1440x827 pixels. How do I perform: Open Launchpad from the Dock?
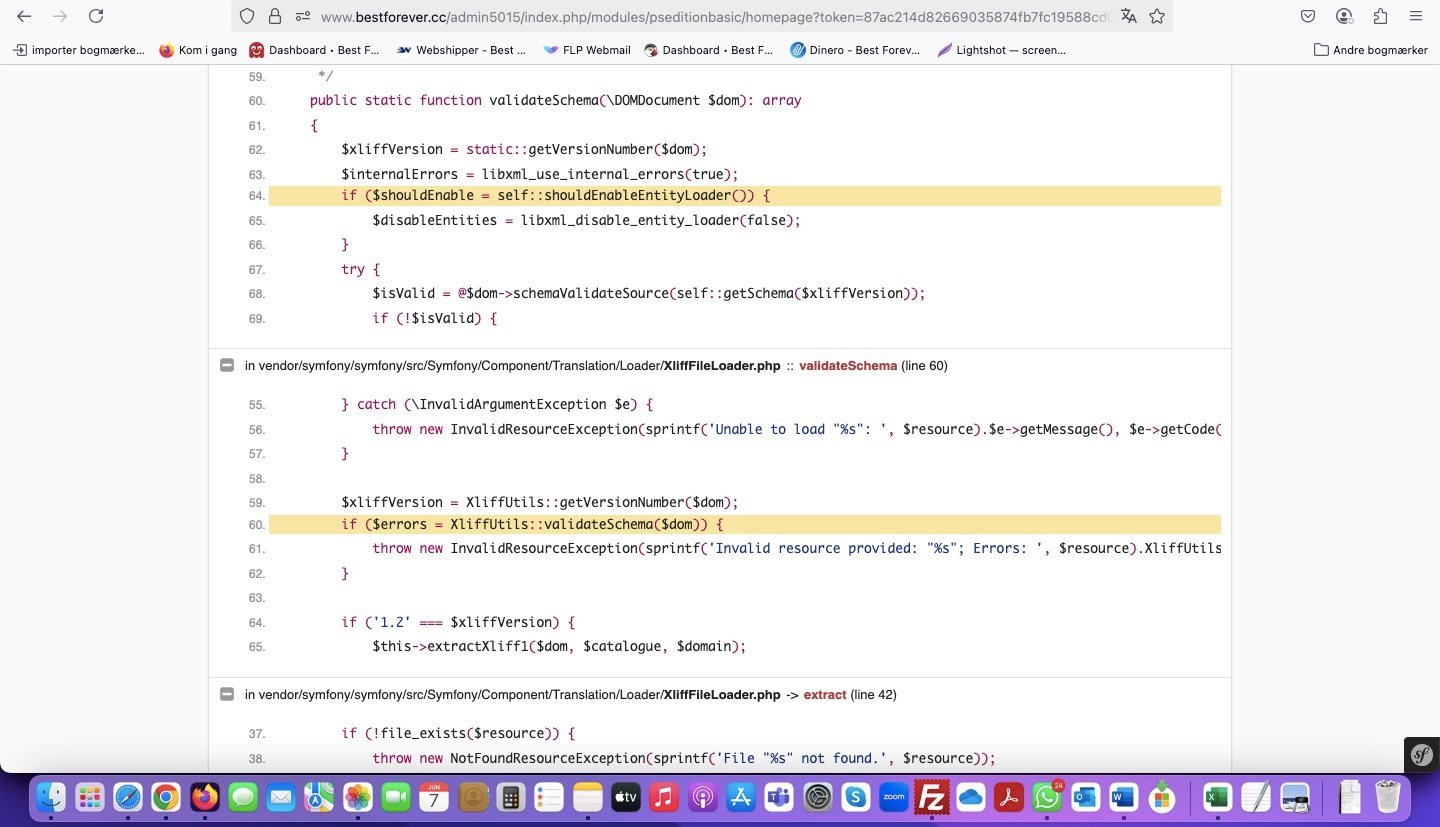point(89,797)
